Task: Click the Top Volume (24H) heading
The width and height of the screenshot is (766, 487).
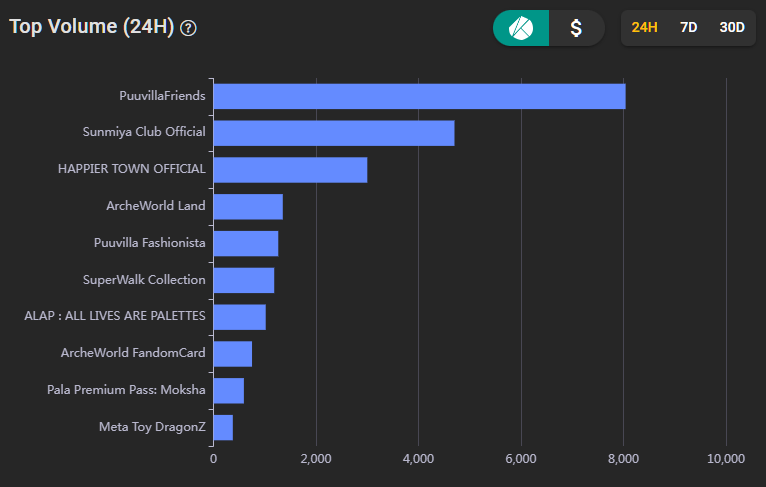Action: (92, 27)
